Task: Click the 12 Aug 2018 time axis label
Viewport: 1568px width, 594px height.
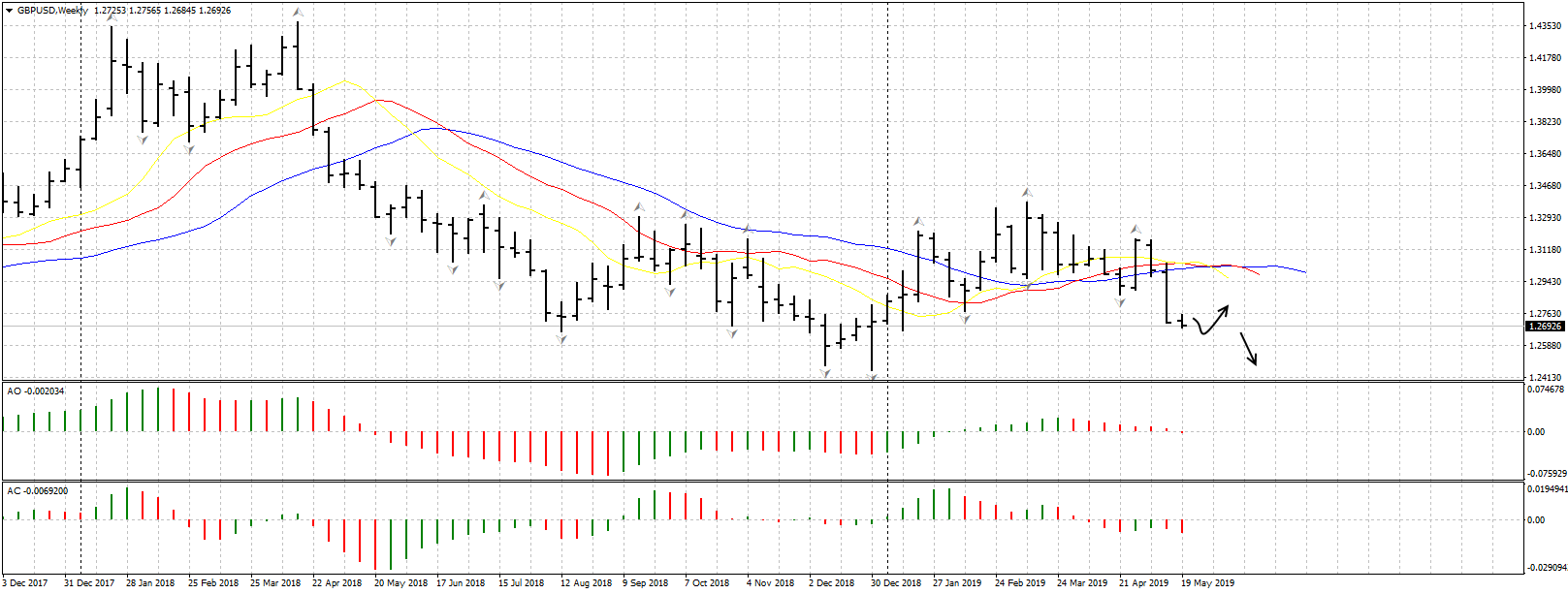Action: [x=586, y=583]
